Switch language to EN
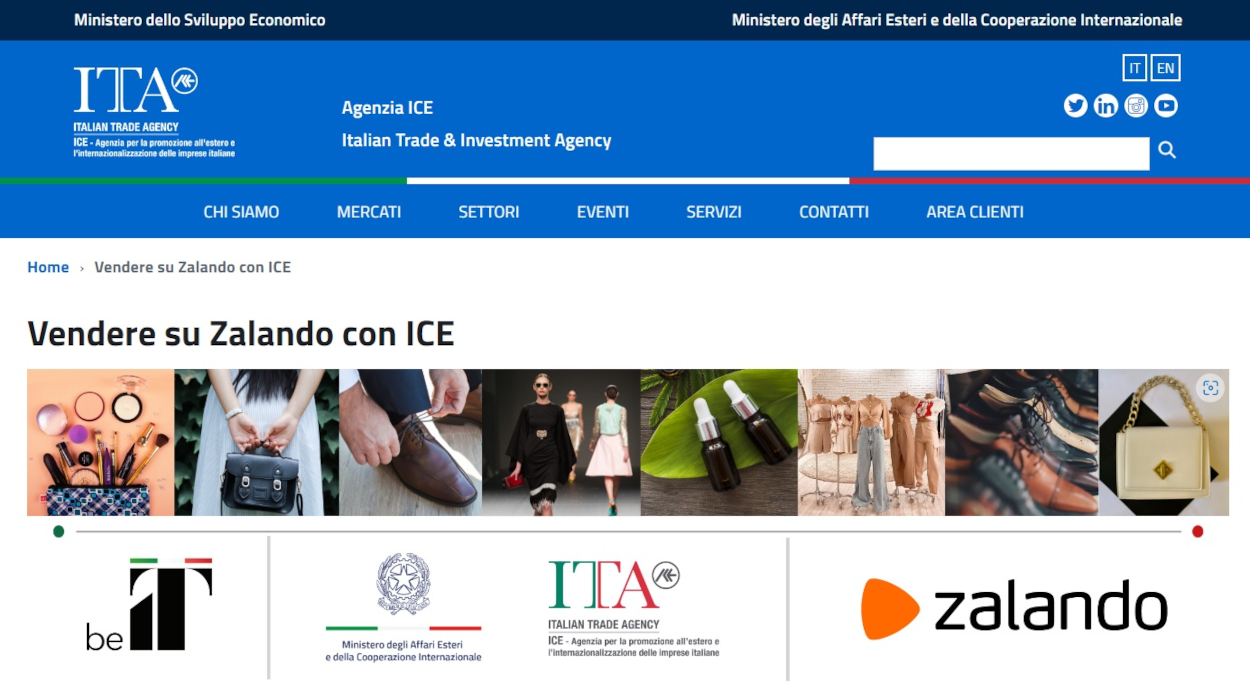This screenshot has width=1250, height=682. pos(1165,68)
